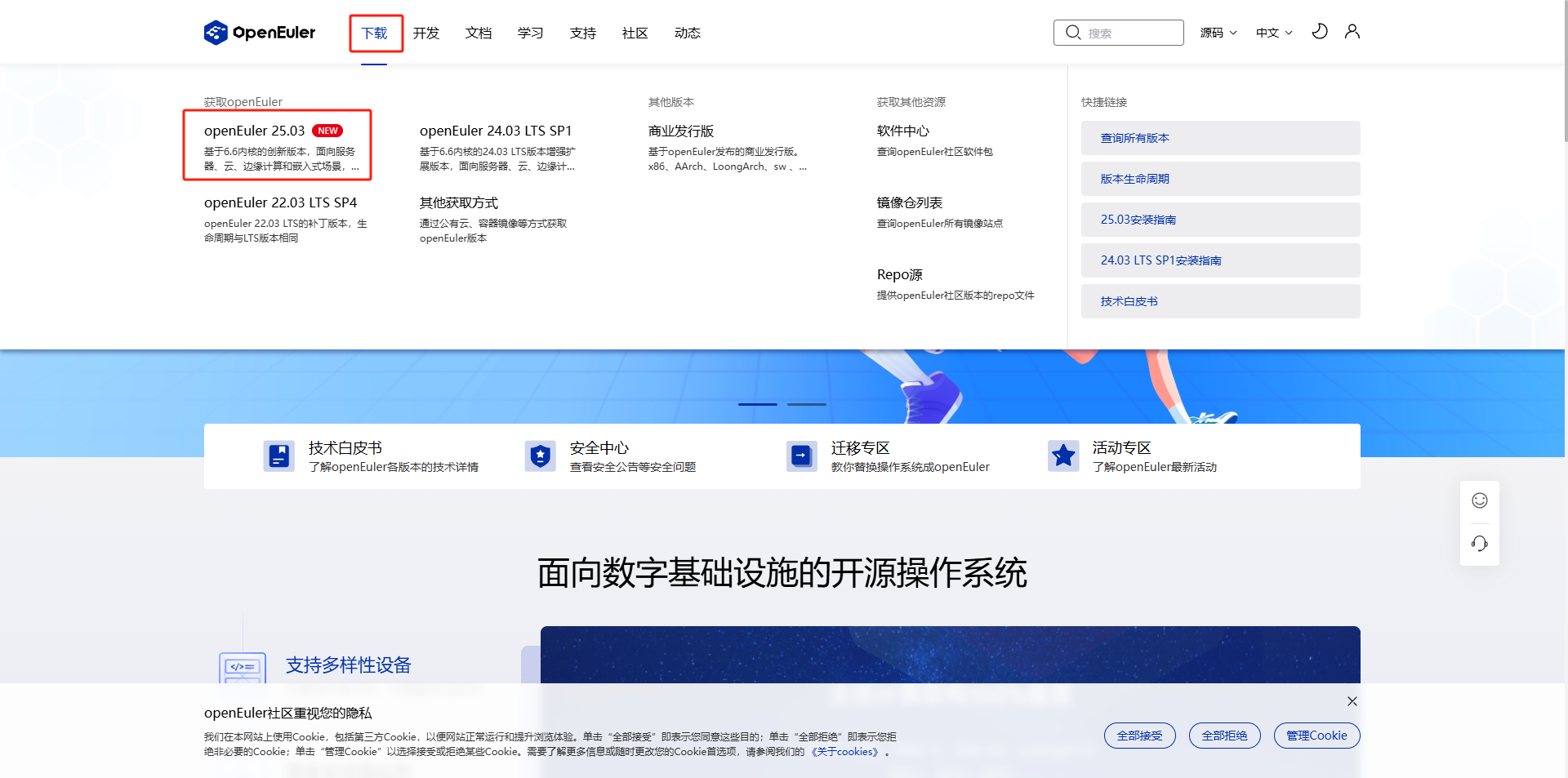This screenshot has height=778, width=1568.
Task: Open the 学习 menu
Action: click(531, 33)
